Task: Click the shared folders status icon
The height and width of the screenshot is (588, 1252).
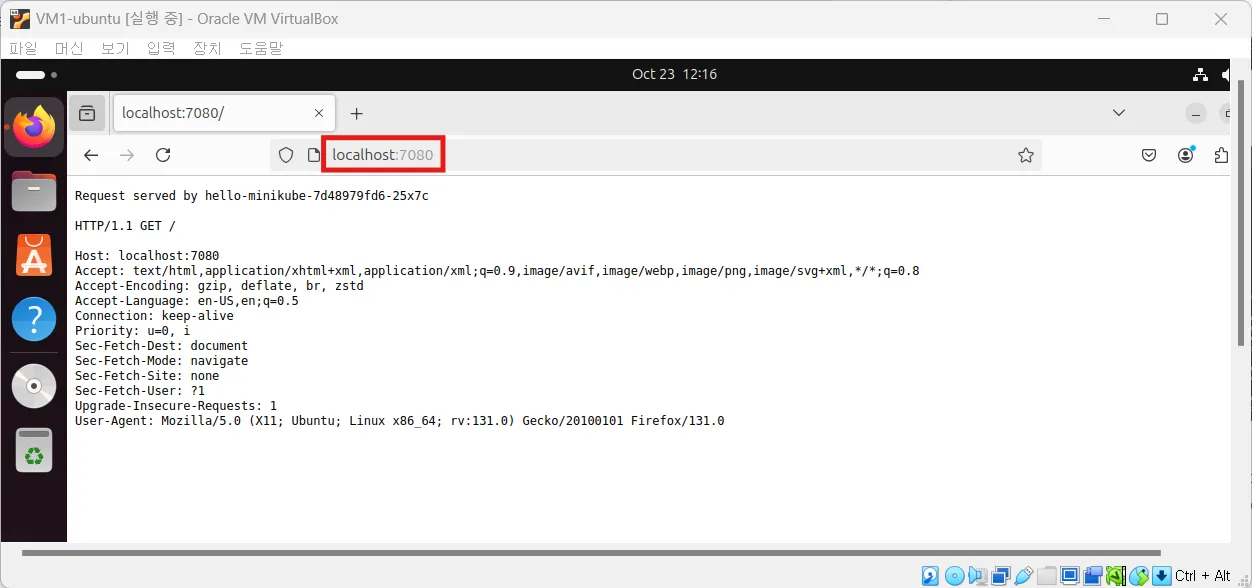Action: (x=1047, y=576)
